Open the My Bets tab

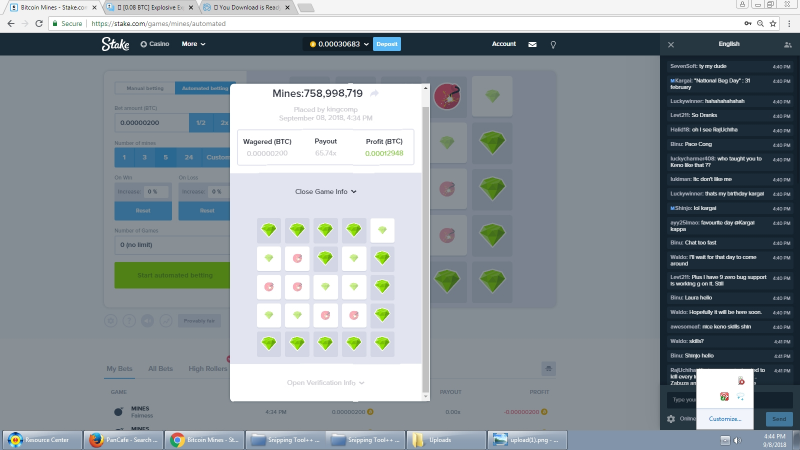[119, 369]
